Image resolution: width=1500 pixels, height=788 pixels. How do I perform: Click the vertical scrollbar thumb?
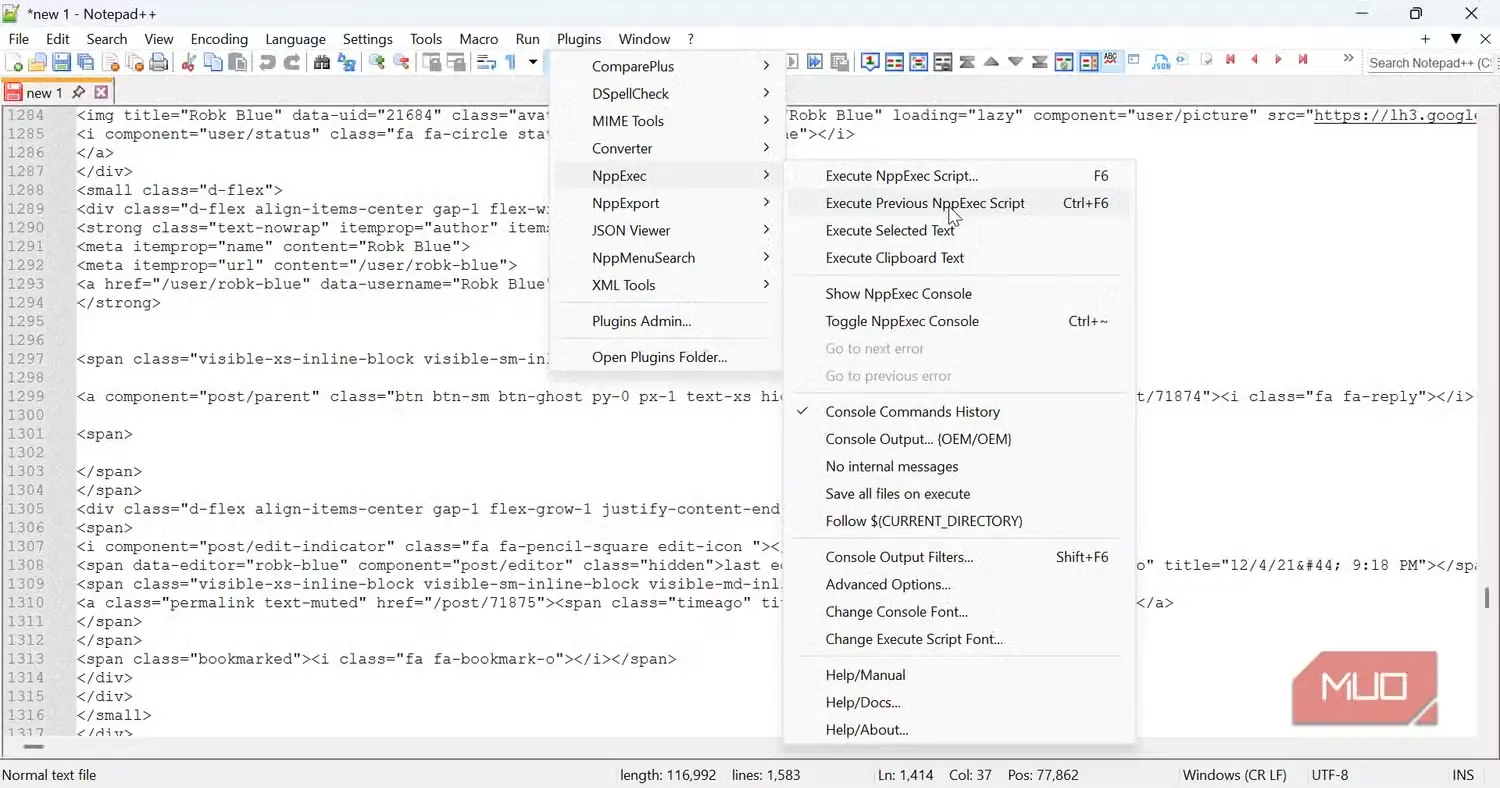point(1488,597)
